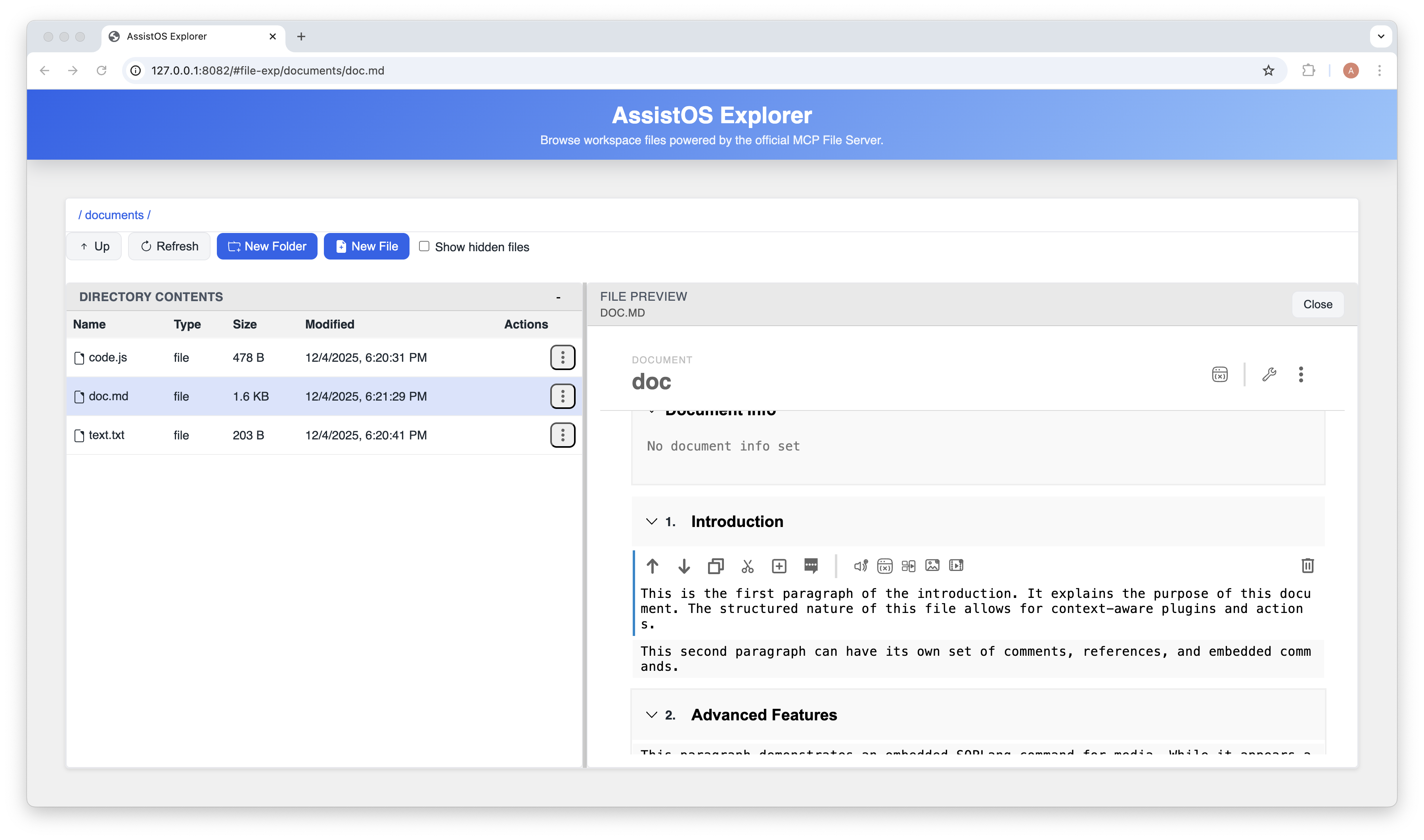
Task: Click the Up button
Action: 94,246
